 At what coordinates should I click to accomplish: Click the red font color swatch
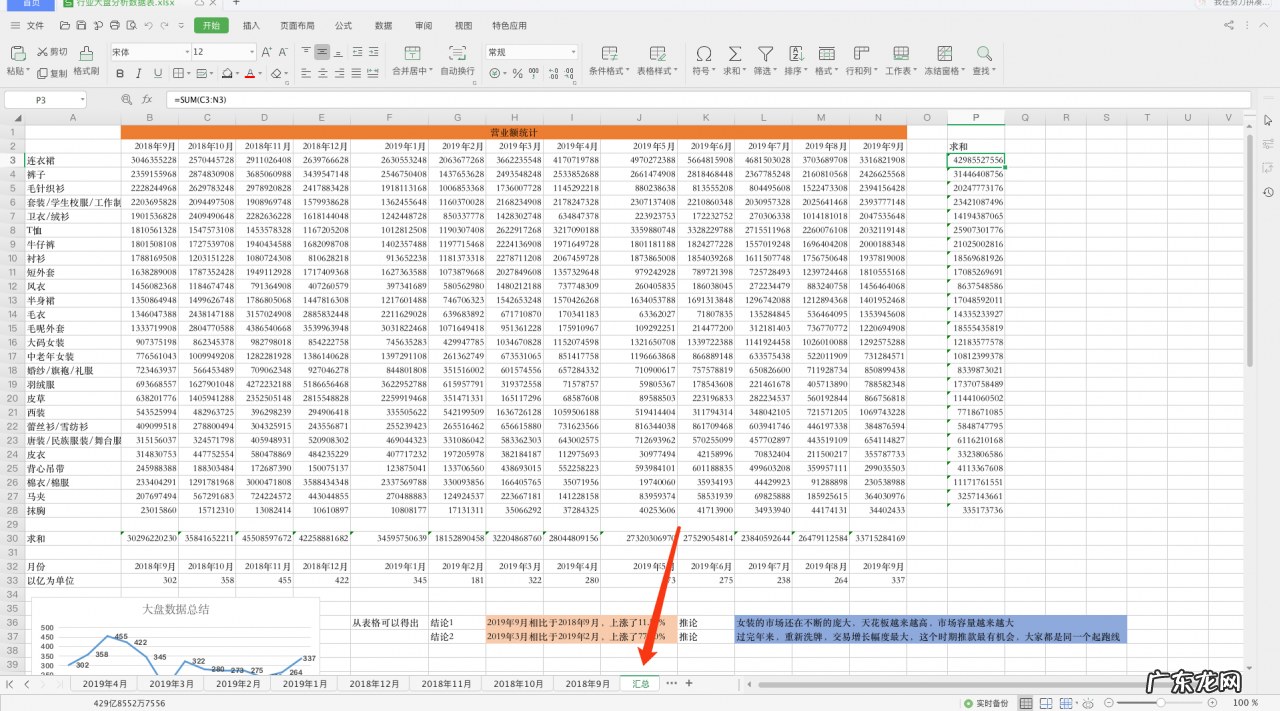249,73
